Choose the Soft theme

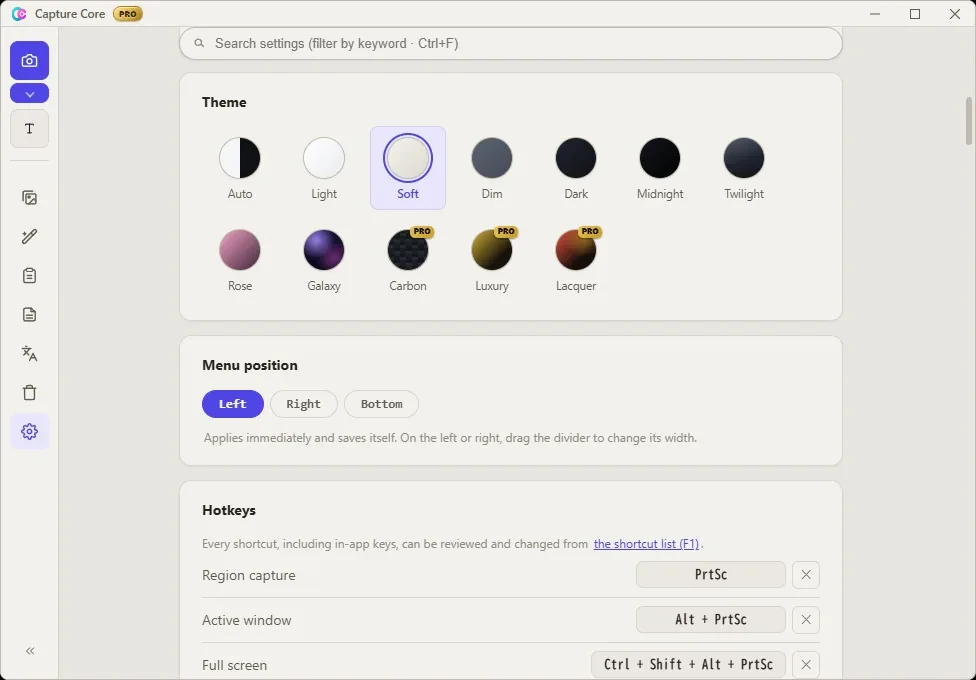click(x=408, y=168)
